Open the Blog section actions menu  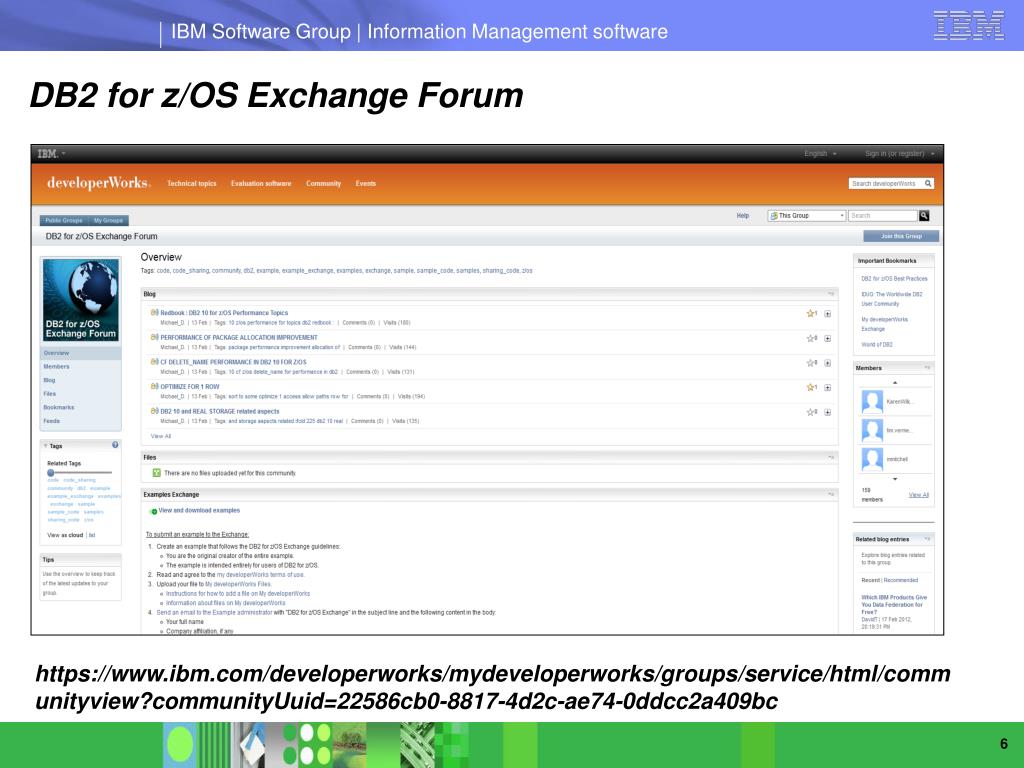coord(831,294)
